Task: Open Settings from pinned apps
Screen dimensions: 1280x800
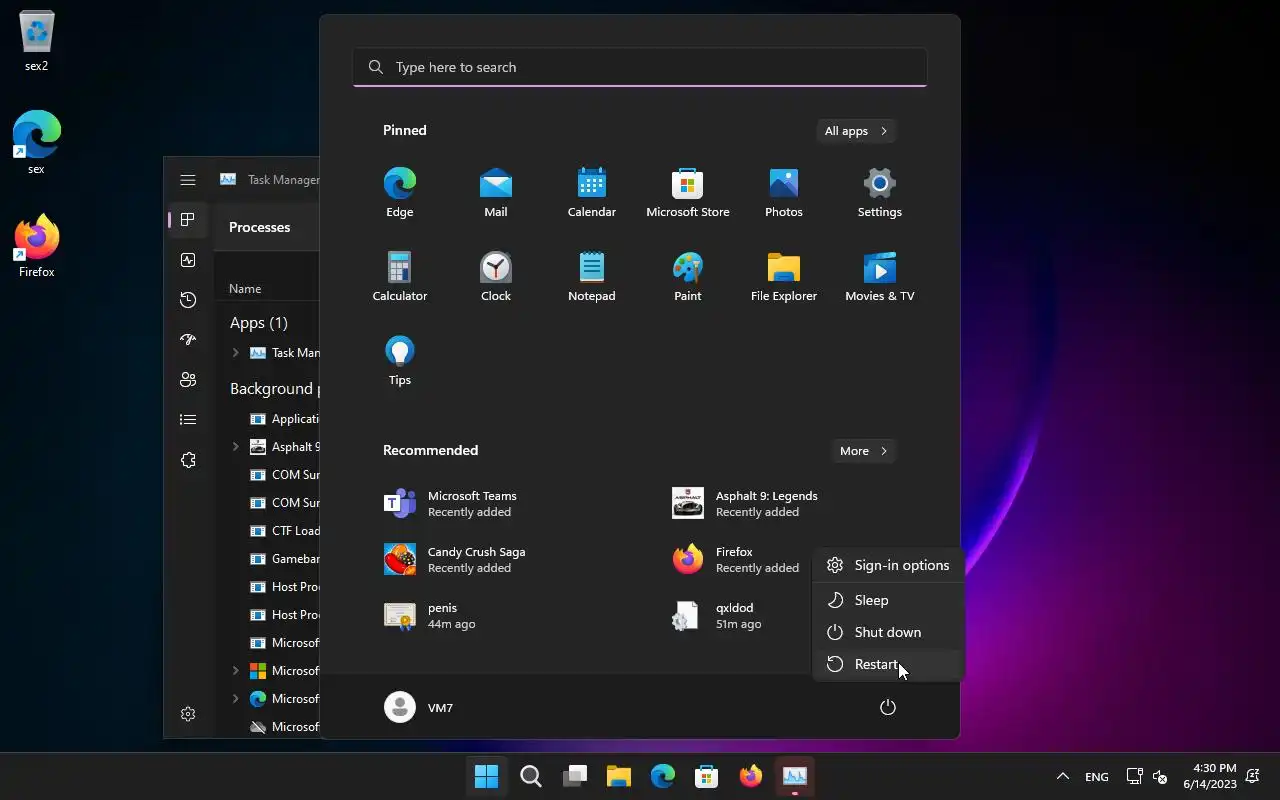Action: (879, 193)
